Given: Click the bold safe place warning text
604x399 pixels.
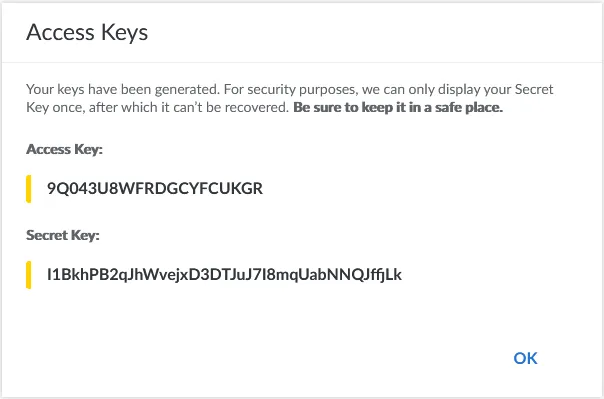Looking at the screenshot, I should [398, 107].
